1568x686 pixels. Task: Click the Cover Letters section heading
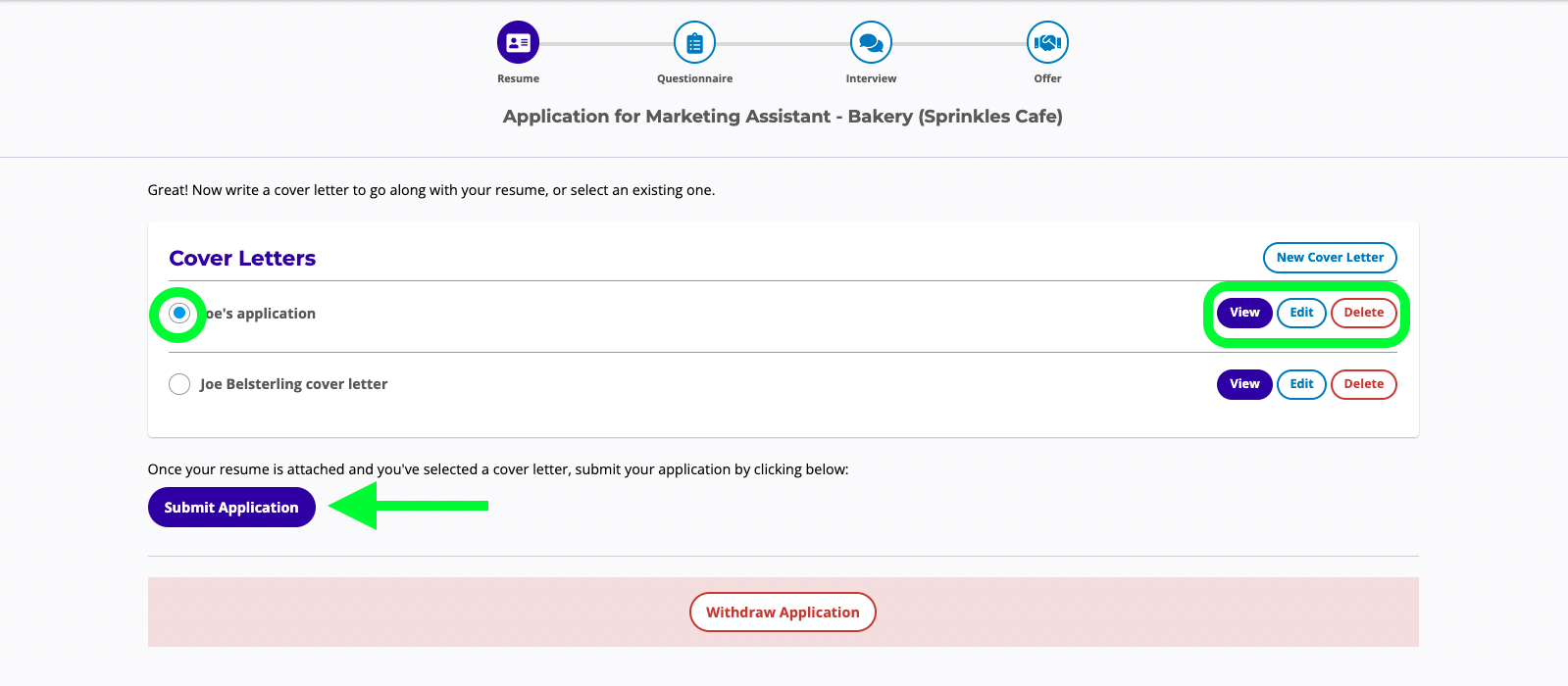click(x=242, y=259)
